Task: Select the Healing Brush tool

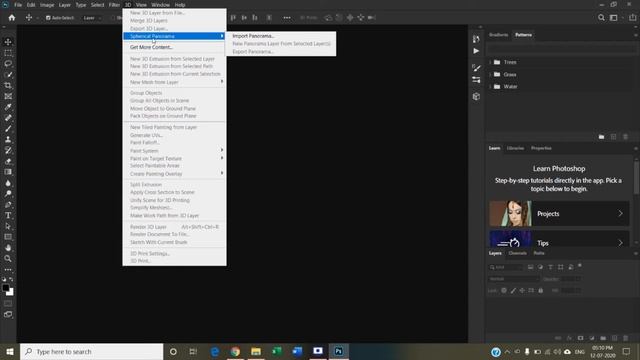Action: point(8,118)
